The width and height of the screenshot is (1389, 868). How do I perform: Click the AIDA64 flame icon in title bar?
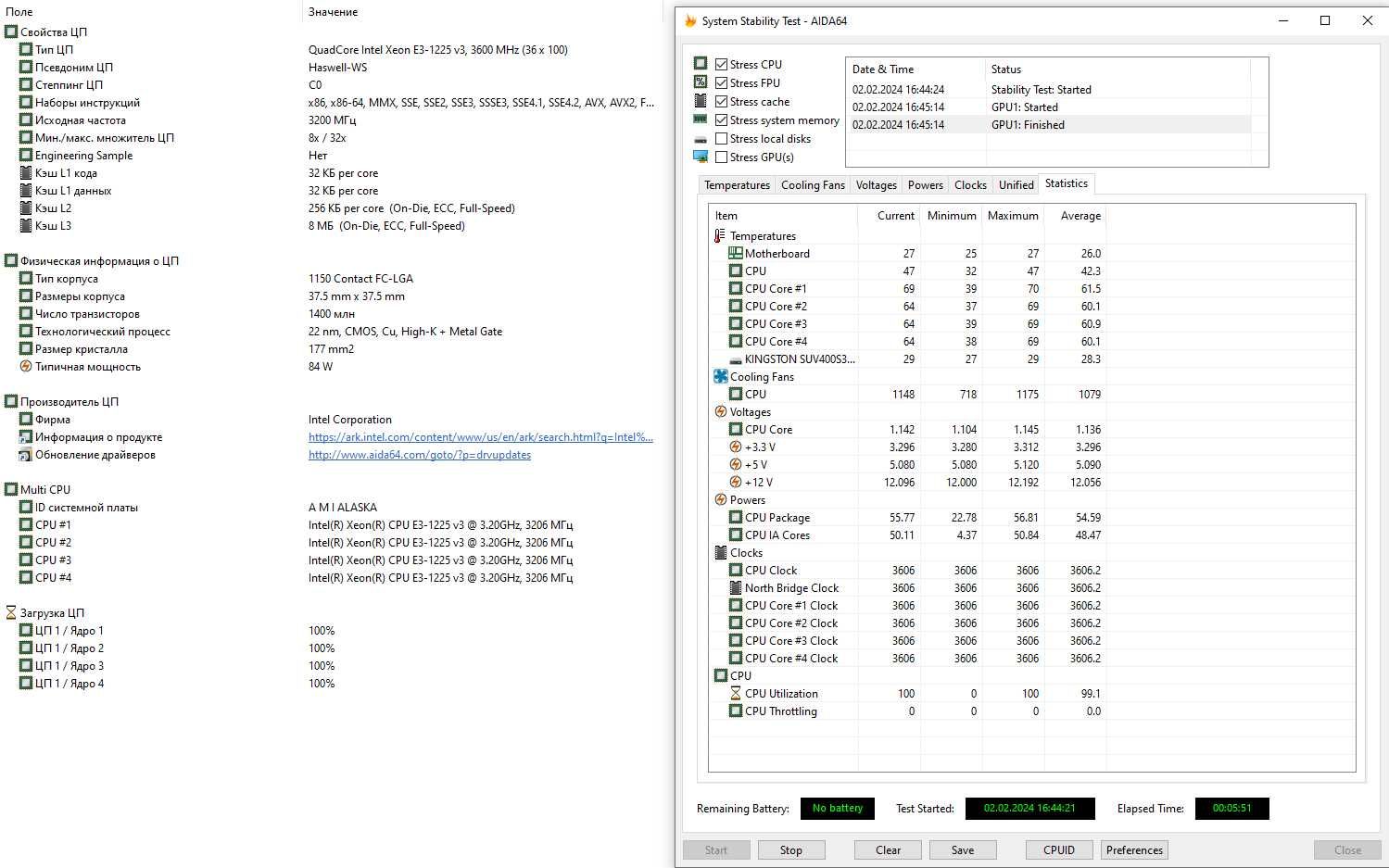pyautogui.click(x=690, y=20)
